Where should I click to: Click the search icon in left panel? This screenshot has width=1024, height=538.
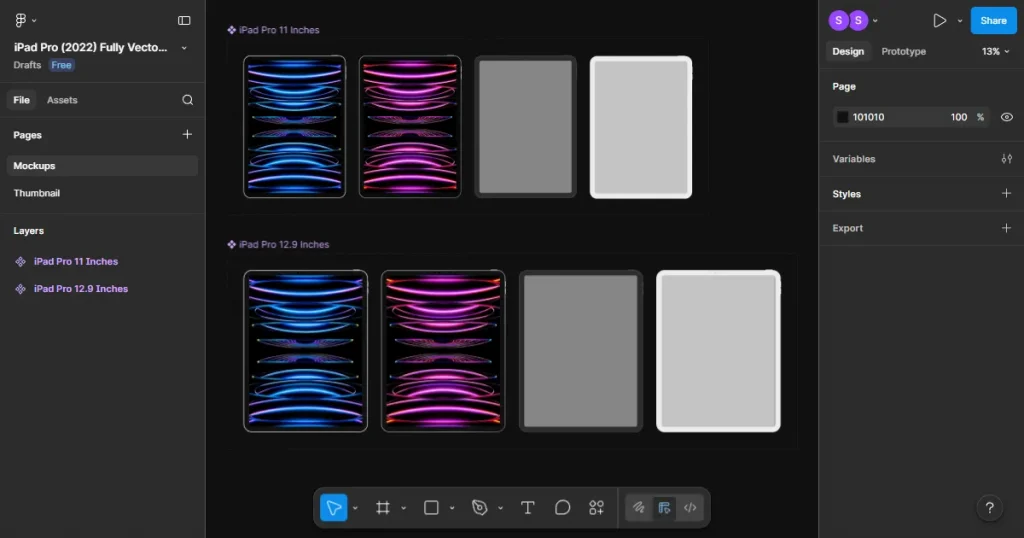click(x=187, y=100)
